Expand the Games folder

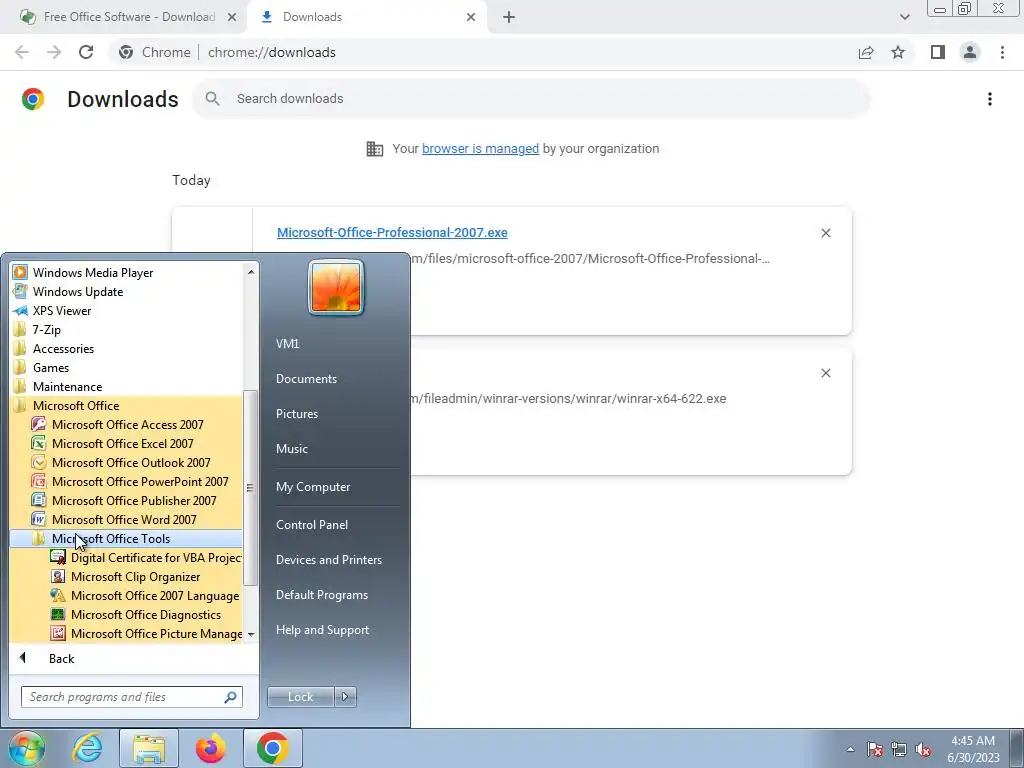coord(127,367)
